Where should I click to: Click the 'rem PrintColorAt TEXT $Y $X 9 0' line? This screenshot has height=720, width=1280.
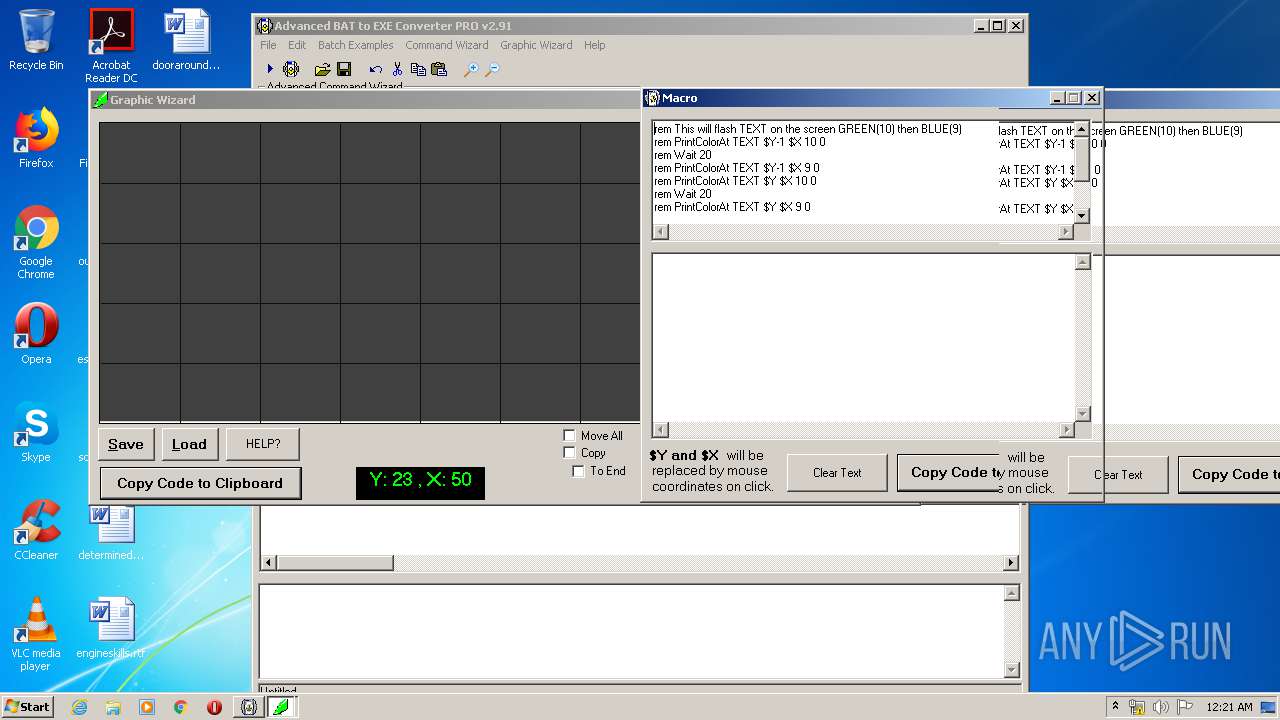point(732,207)
